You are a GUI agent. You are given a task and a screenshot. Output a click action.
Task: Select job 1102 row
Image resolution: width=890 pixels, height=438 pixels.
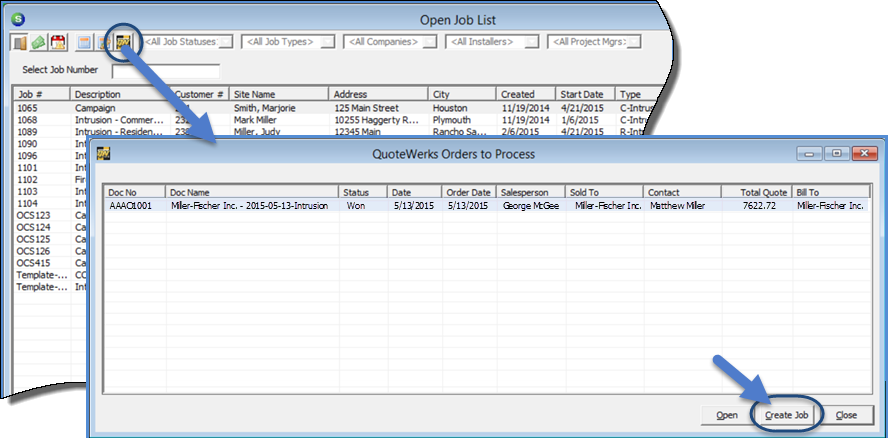(51, 180)
